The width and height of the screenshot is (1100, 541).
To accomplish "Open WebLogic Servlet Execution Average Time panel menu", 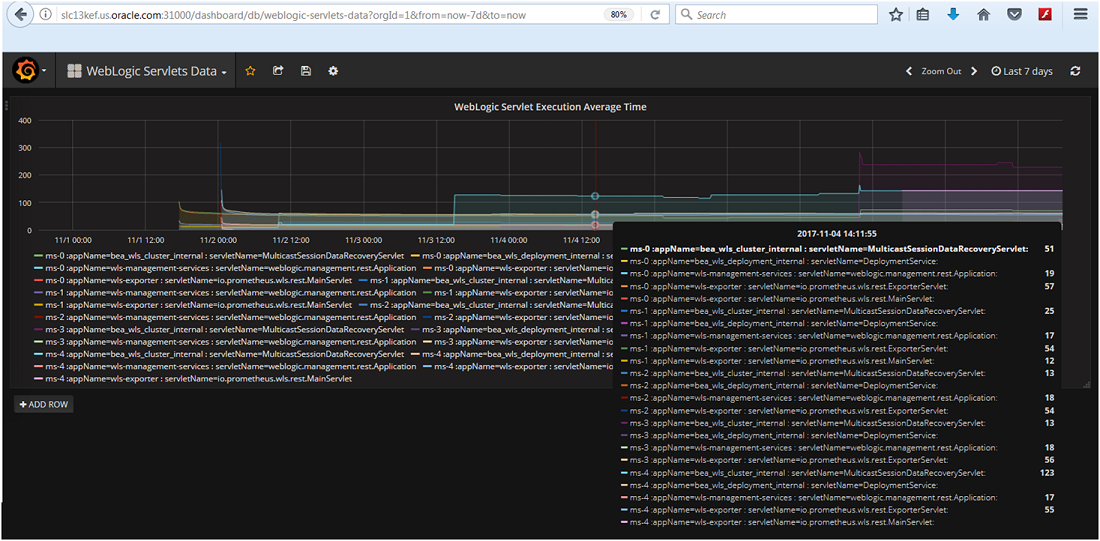I will click(550, 106).
